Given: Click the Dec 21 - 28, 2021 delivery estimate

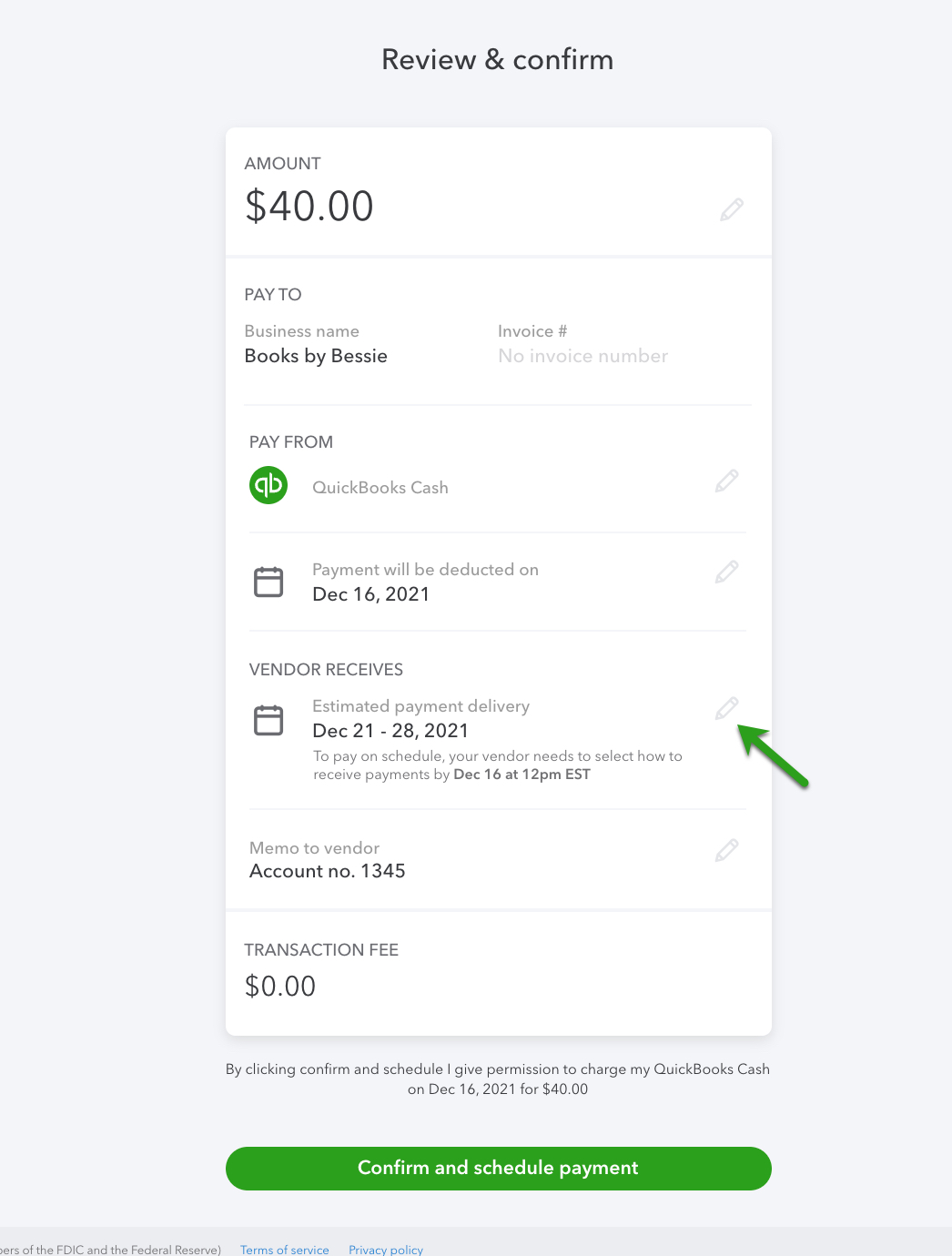Looking at the screenshot, I should [x=390, y=731].
